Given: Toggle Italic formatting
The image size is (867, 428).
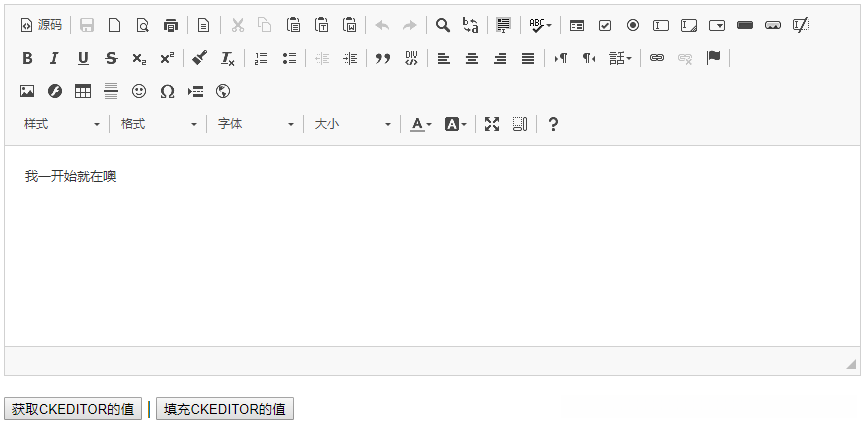Looking at the screenshot, I should (55, 58).
